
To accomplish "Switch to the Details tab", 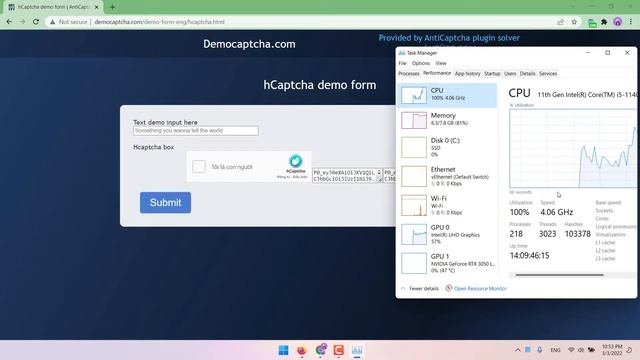I will click(527, 73).
